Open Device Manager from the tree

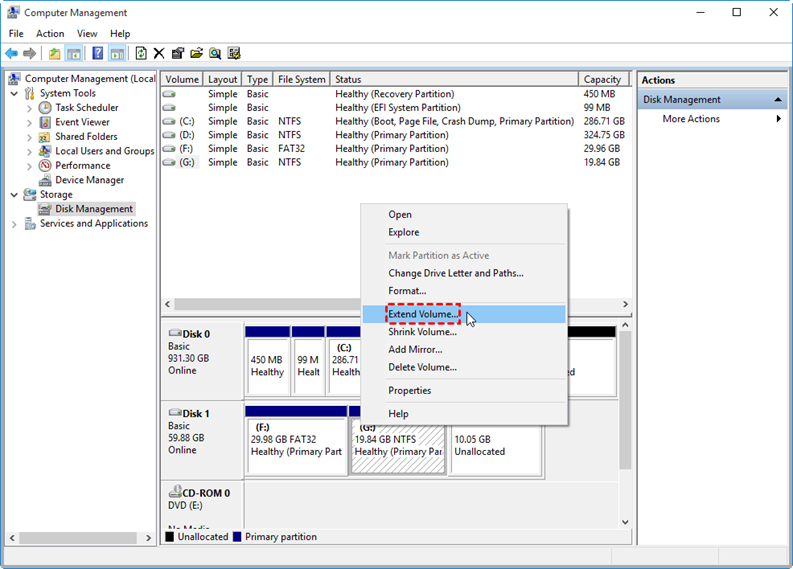[89, 180]
